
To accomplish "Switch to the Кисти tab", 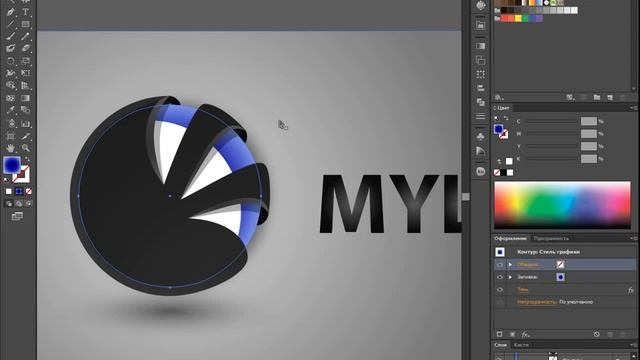I will coord(521,345).
